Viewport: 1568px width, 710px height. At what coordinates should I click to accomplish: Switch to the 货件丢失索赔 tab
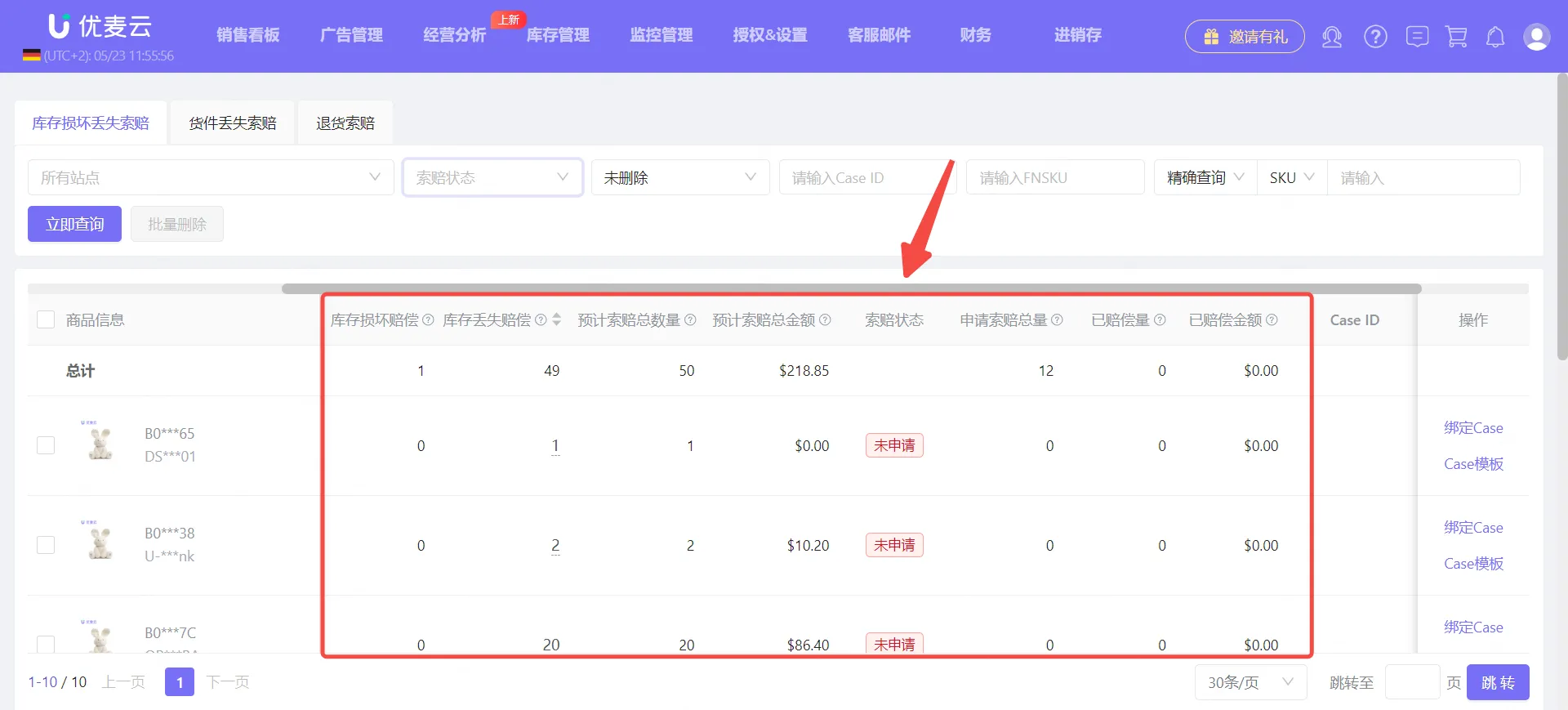point(233,123)
